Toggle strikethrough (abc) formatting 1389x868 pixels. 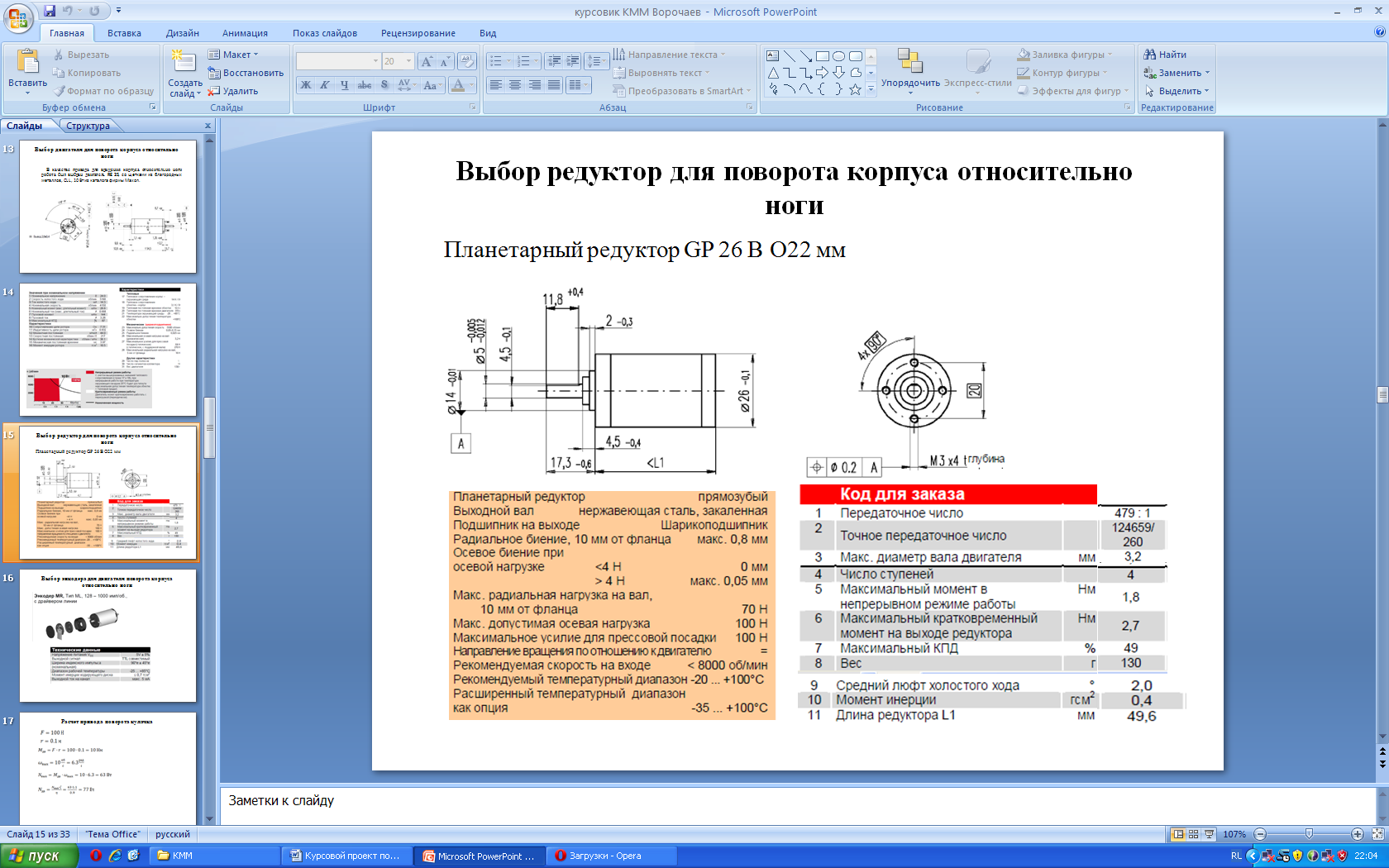[365, 85]
